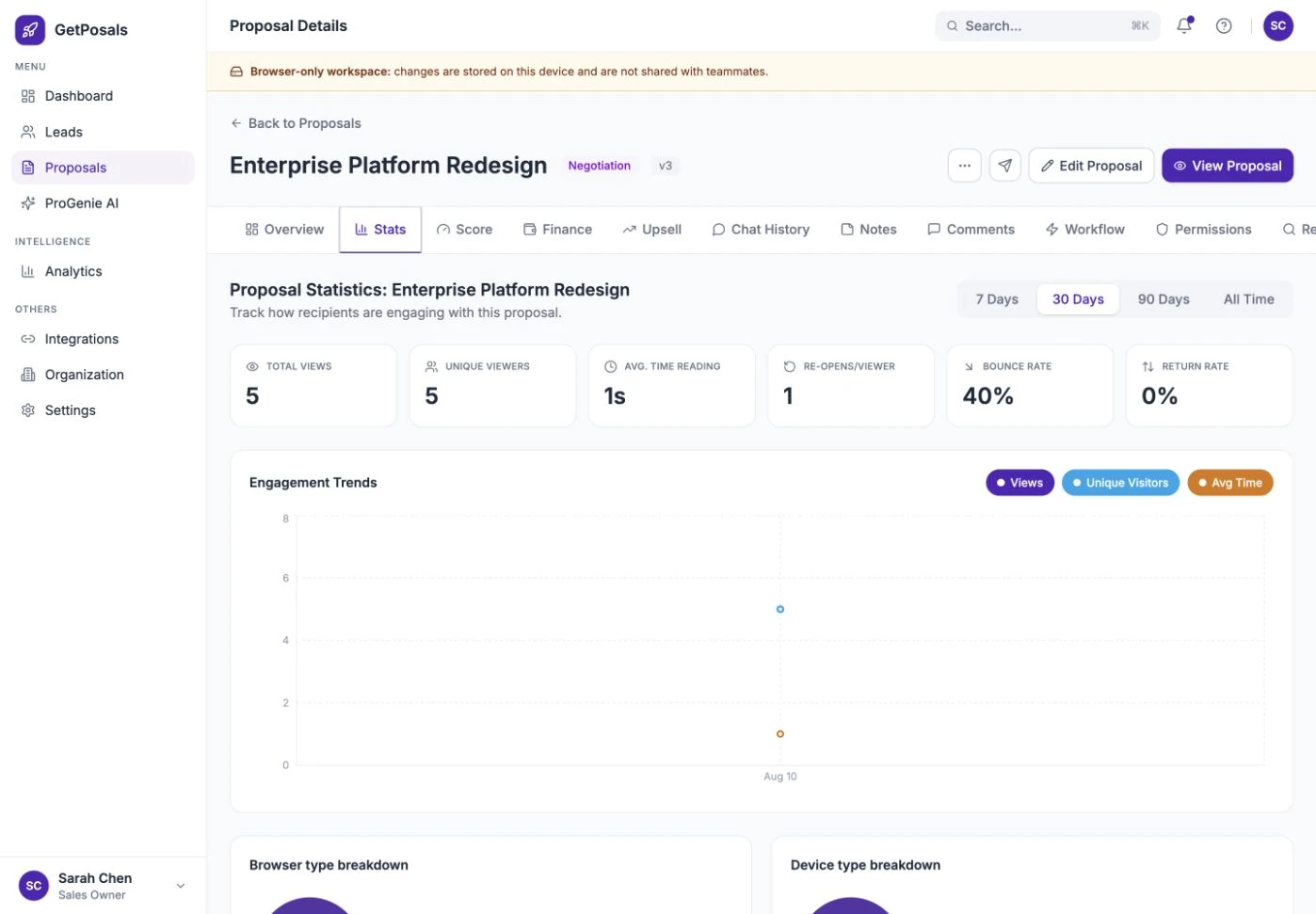This screenshot has width=1316, height=914.
Task: Click the GetPosals rocket logo
Action: [30, 29]
